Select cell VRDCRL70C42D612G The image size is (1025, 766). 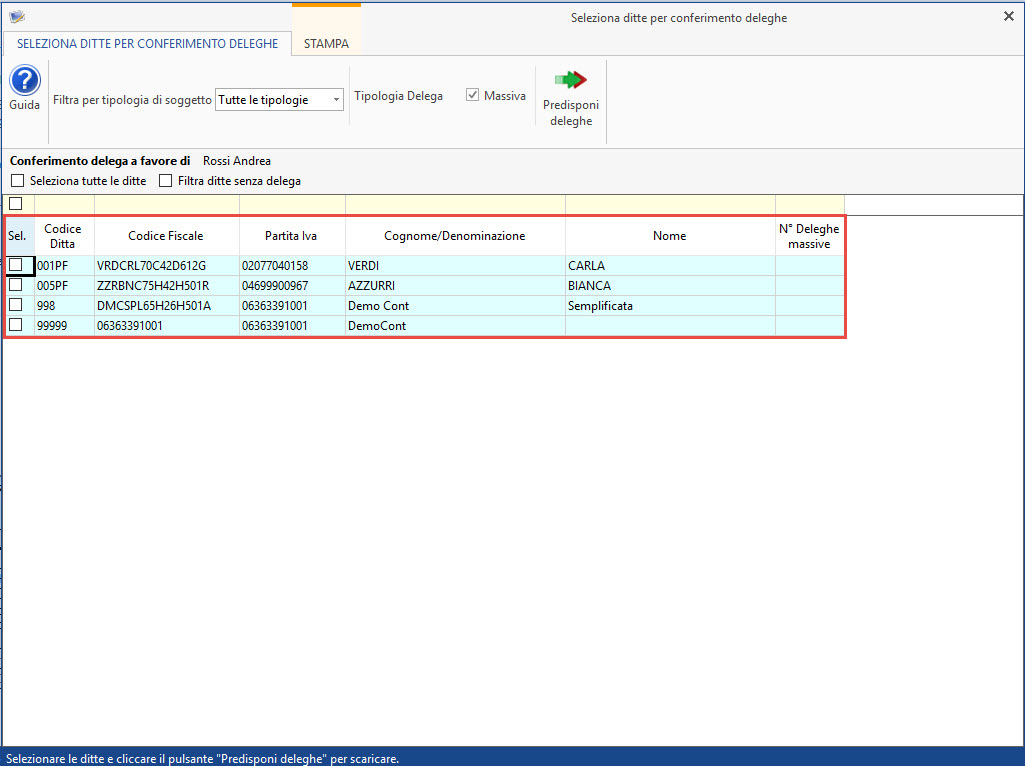(167, 265)
